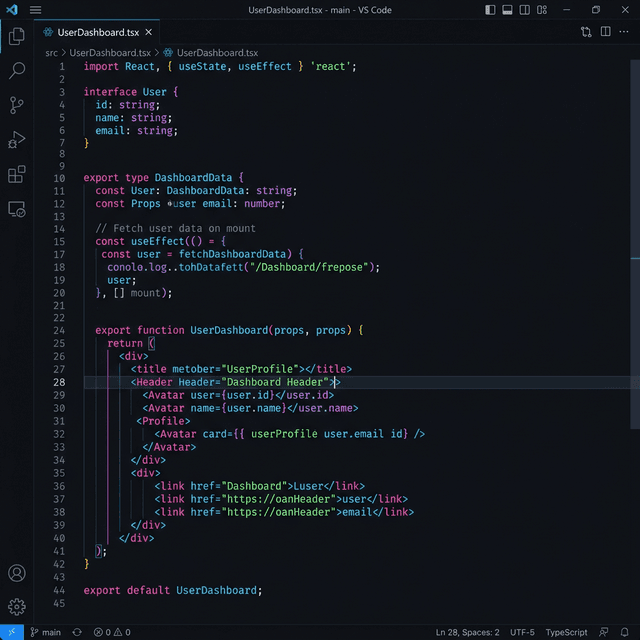Open the Explorer view in activity bar
Viewport: 640px width, 640px height.
16,36
